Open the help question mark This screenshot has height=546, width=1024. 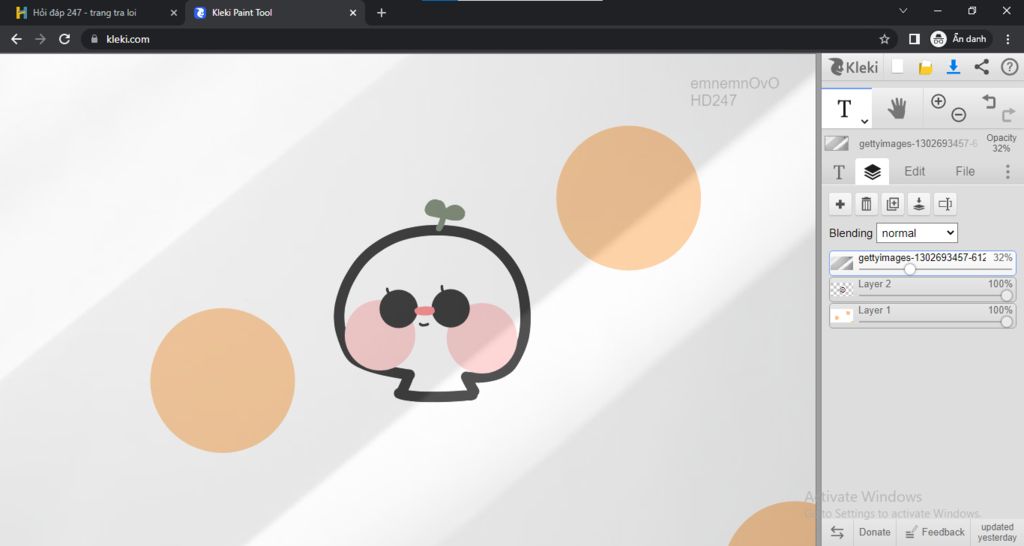[x=1009, y=67]
